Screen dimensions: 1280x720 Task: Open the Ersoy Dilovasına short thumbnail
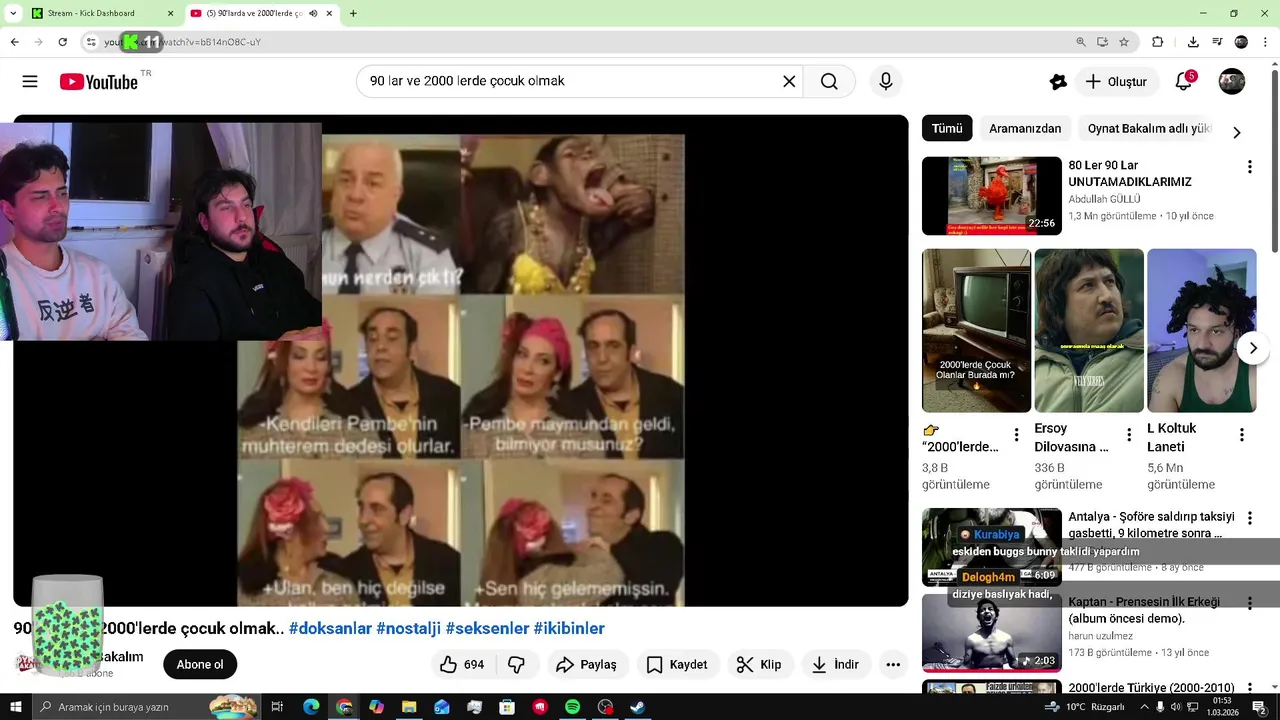pyautogui.click(x=1089, y=330)
